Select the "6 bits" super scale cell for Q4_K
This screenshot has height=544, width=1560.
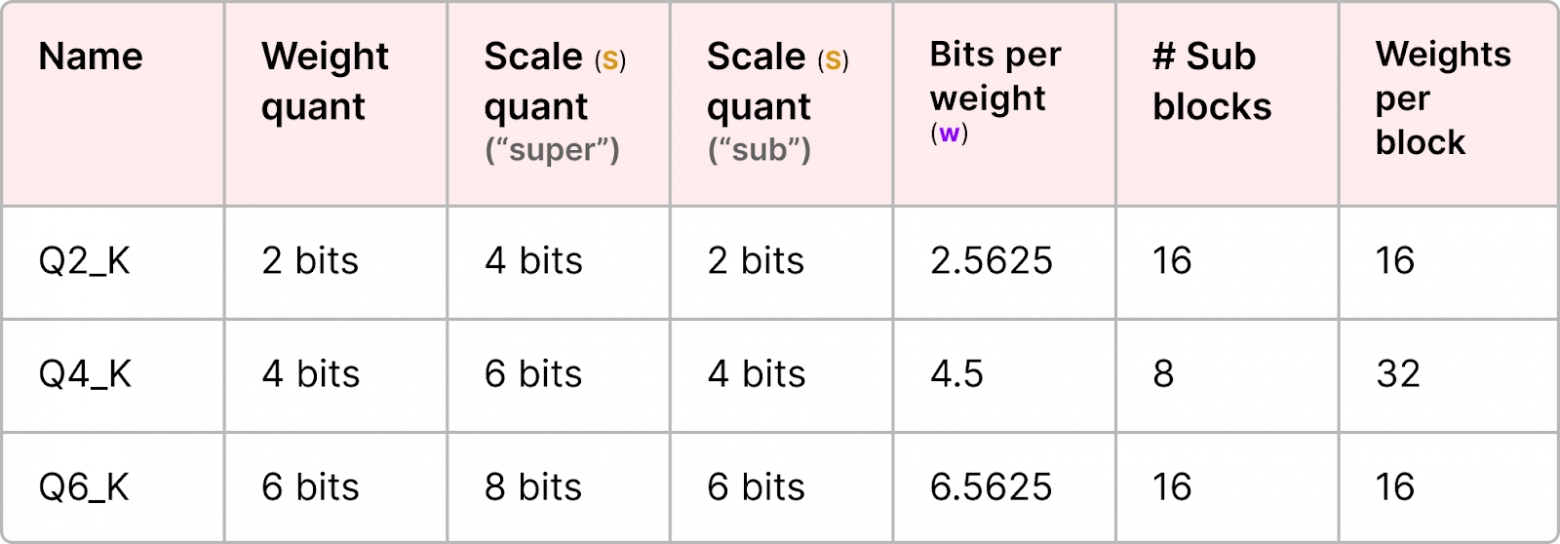(533, 375)
